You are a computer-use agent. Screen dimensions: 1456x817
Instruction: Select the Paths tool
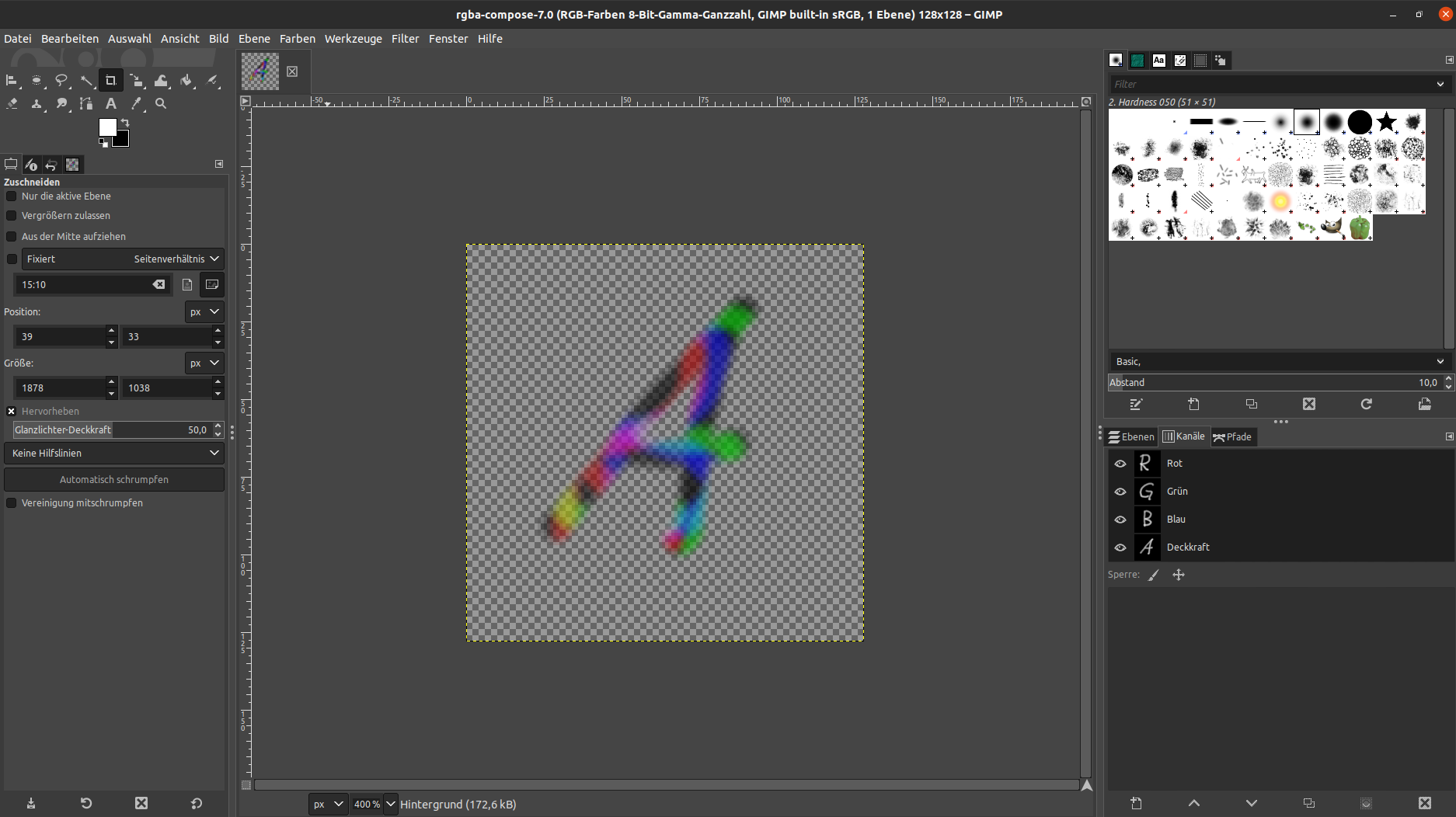[86, 103]
